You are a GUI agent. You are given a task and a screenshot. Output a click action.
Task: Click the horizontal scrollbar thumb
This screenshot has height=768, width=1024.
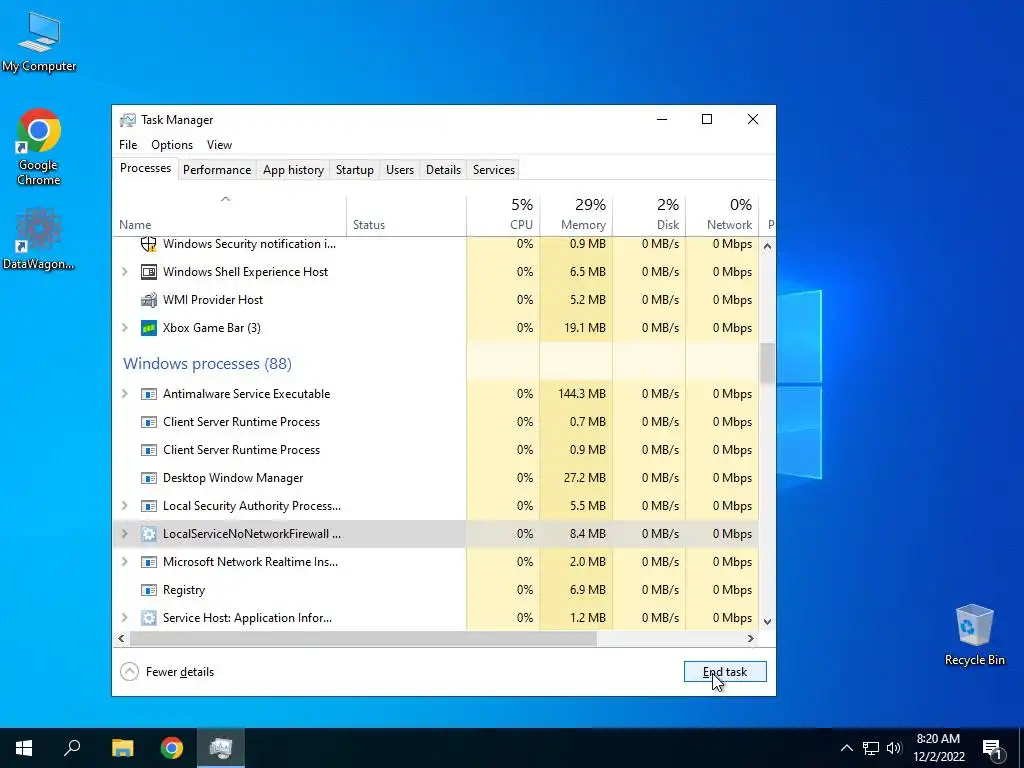click(x=363, y=639)
